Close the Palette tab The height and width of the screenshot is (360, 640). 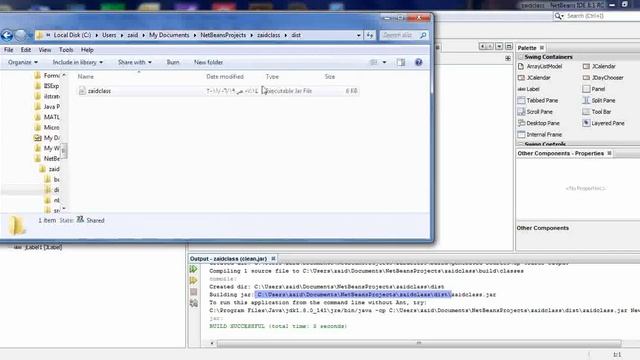(542, 48)
